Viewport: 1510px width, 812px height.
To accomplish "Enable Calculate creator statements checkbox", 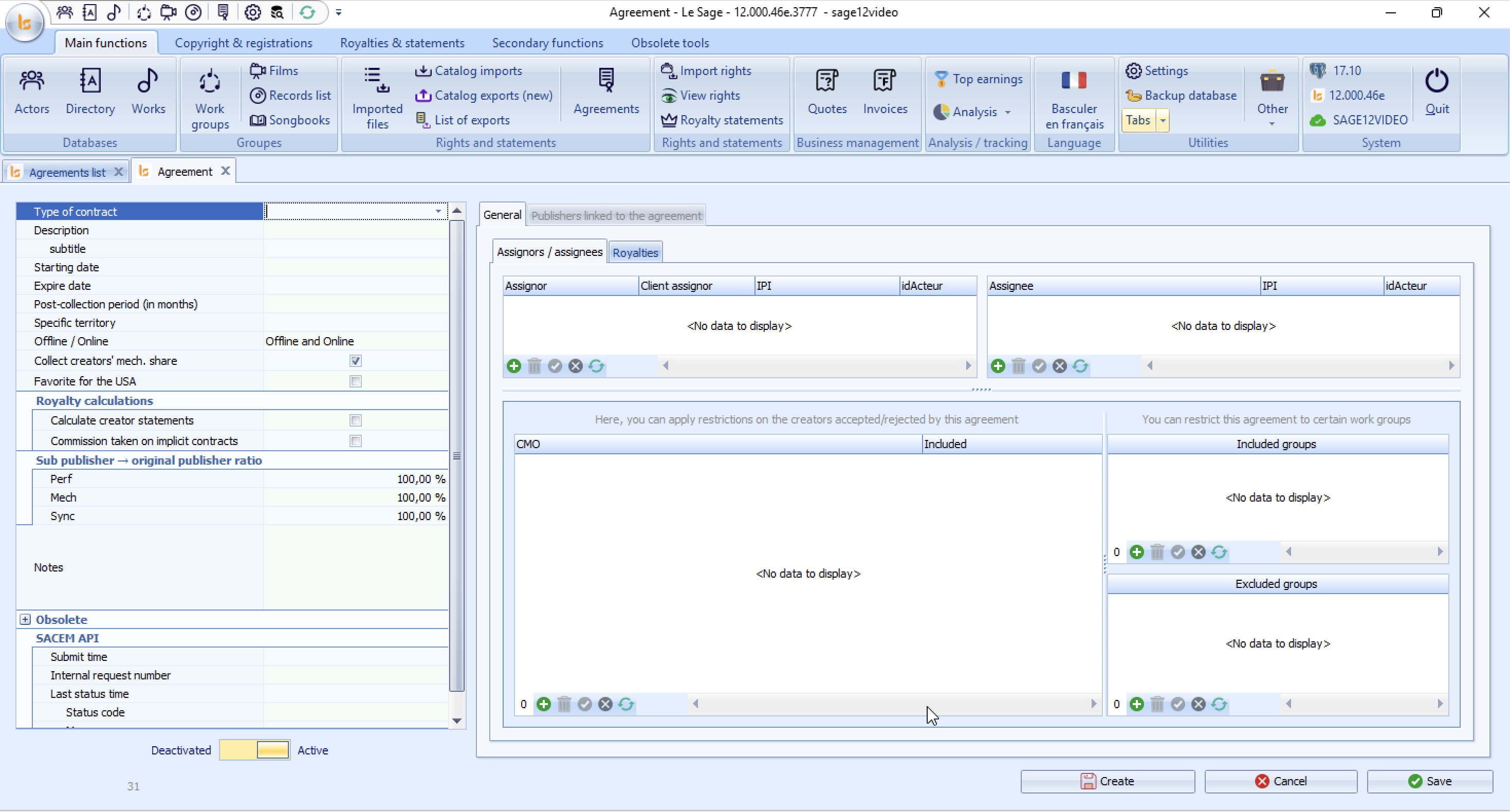I will coord(355,420).
